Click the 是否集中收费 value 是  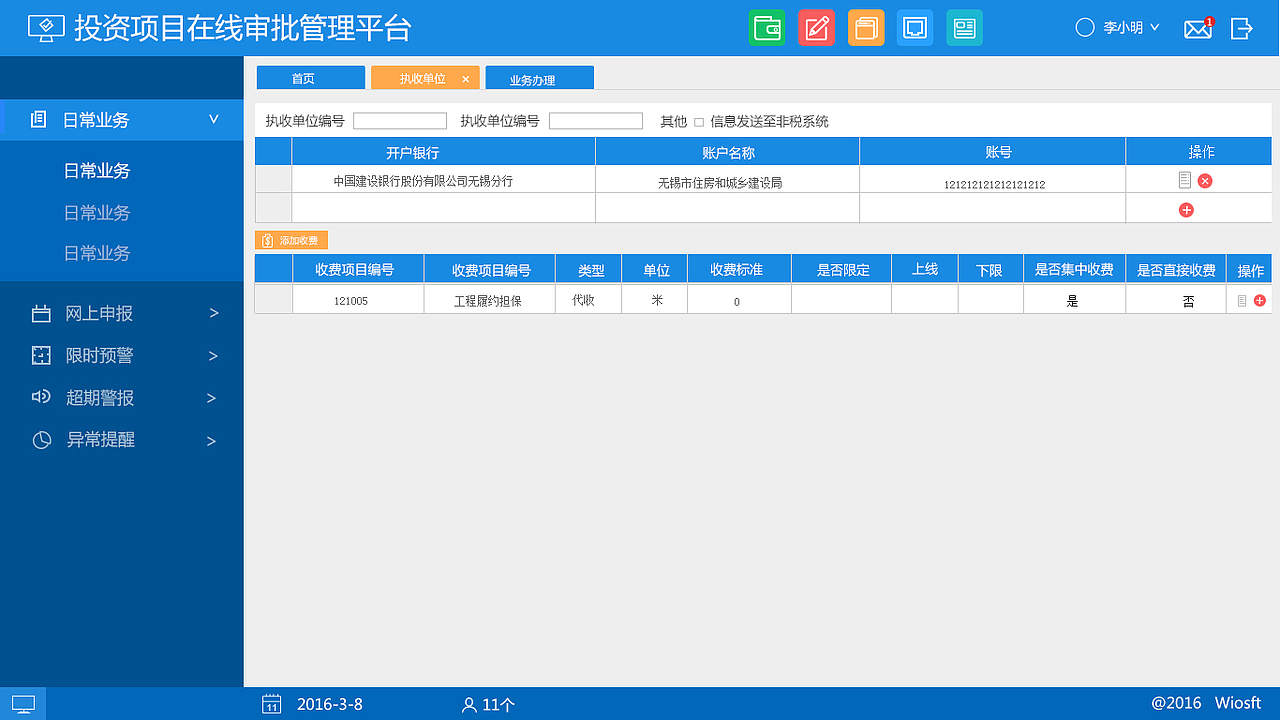tap(1073, 301)
